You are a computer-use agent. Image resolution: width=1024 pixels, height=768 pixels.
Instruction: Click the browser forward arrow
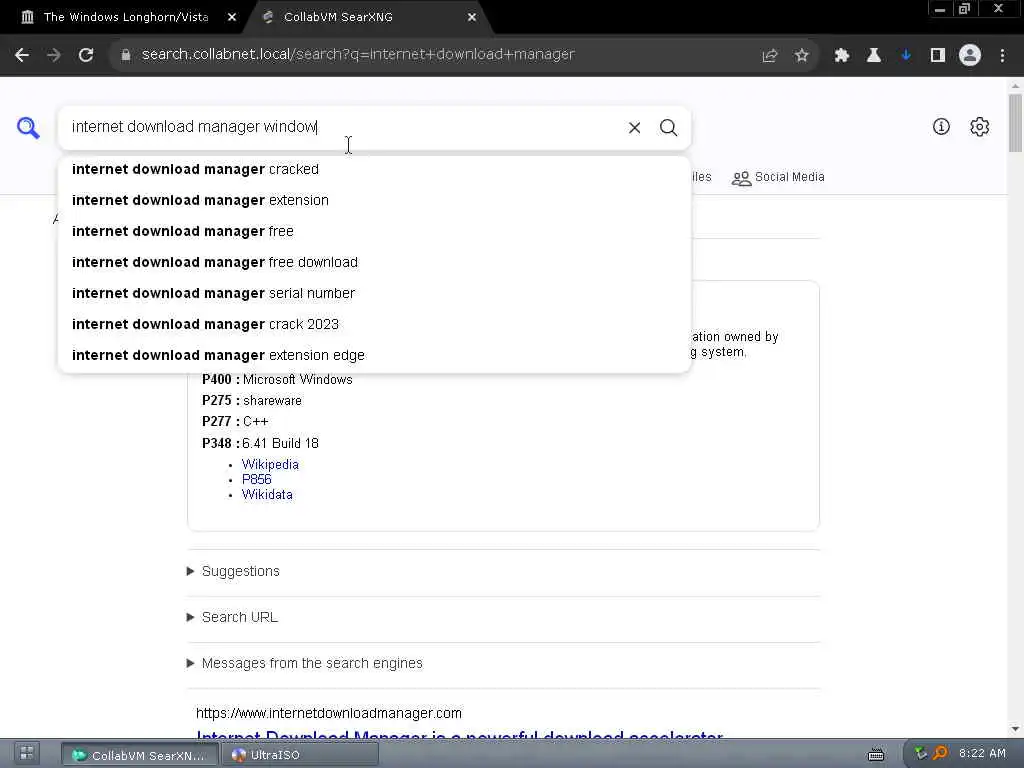(54, 55)
